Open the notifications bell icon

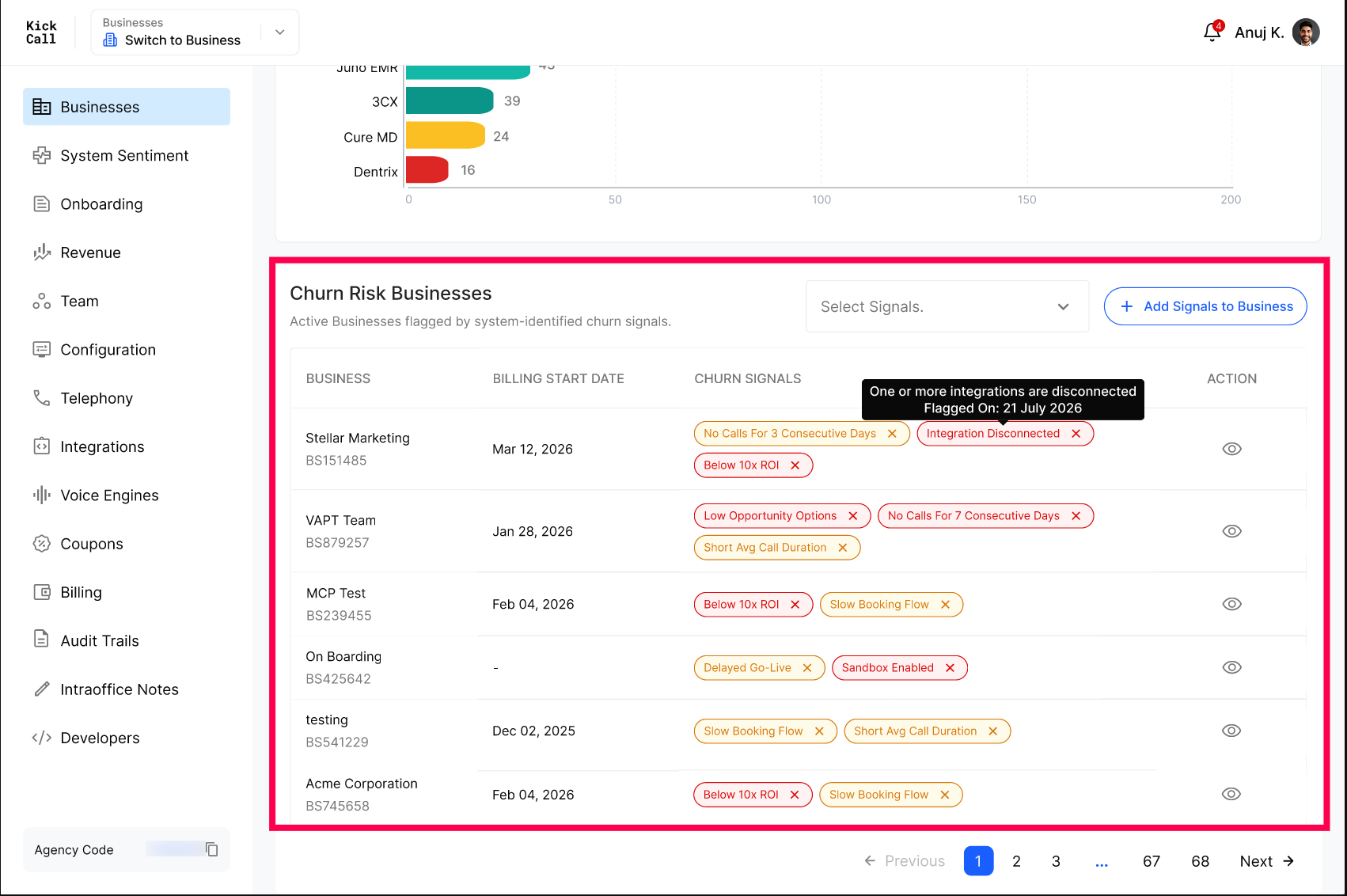[1212, 32]
